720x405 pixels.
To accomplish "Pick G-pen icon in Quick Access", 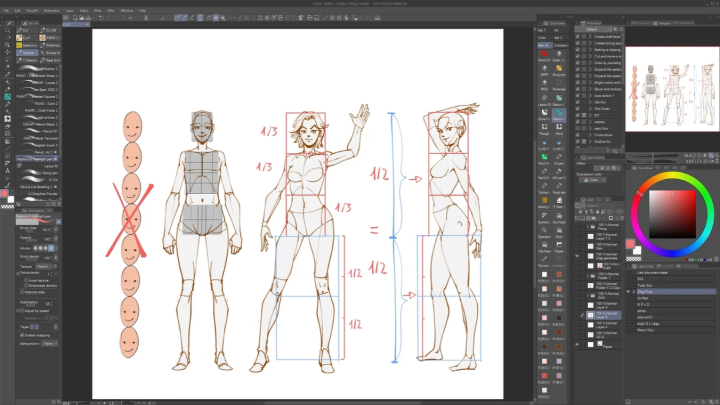I will tap(559, 157).
